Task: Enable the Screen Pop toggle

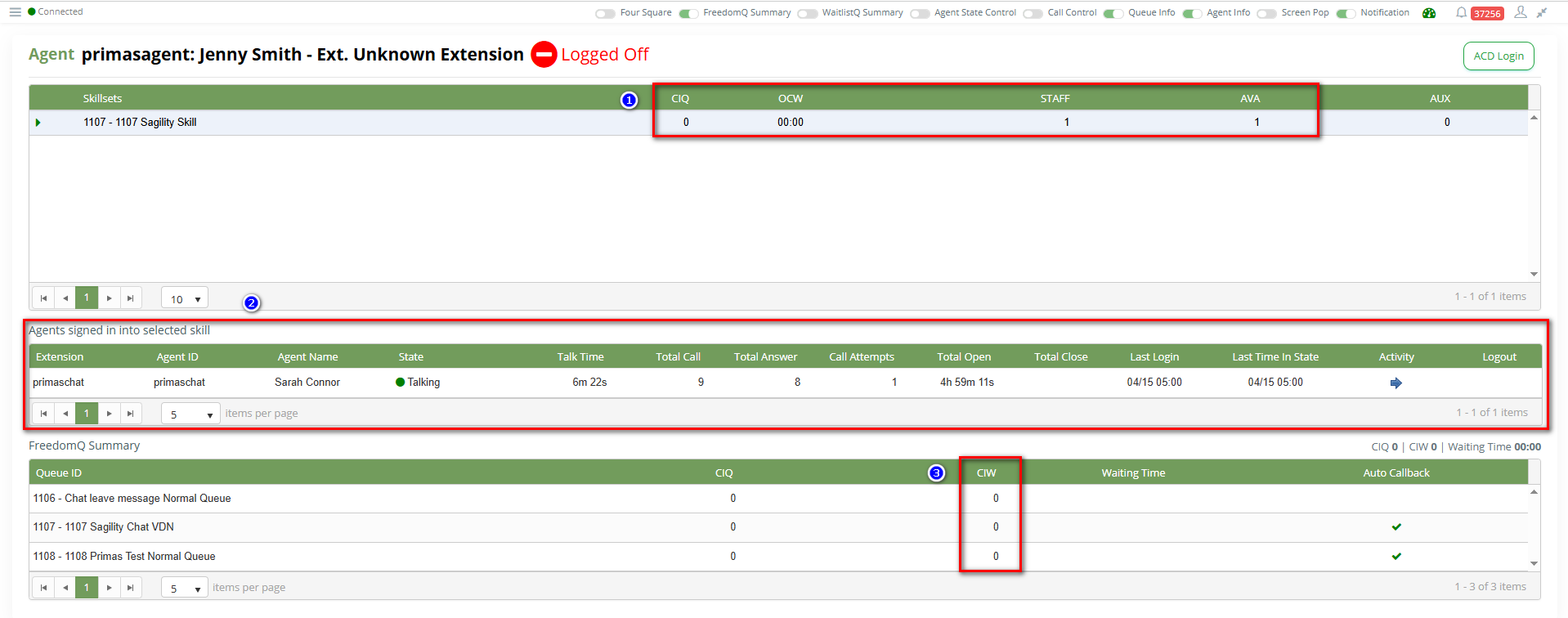Action: point(1266,13)
